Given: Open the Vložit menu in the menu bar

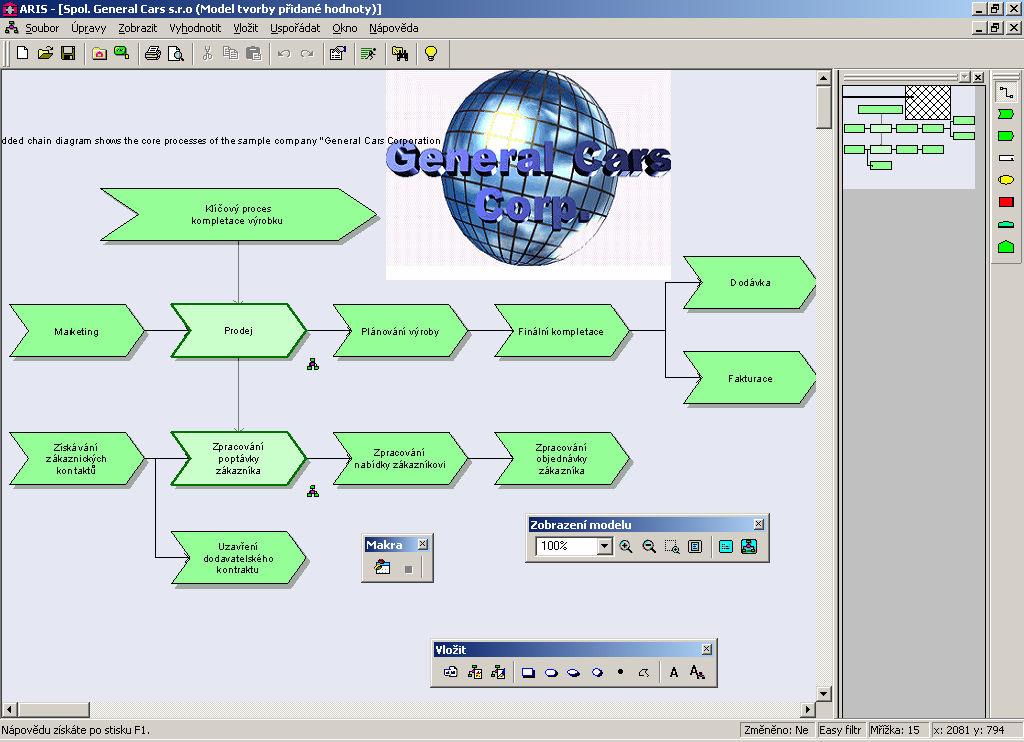Looking at the screenshot, I should [246, 28].
